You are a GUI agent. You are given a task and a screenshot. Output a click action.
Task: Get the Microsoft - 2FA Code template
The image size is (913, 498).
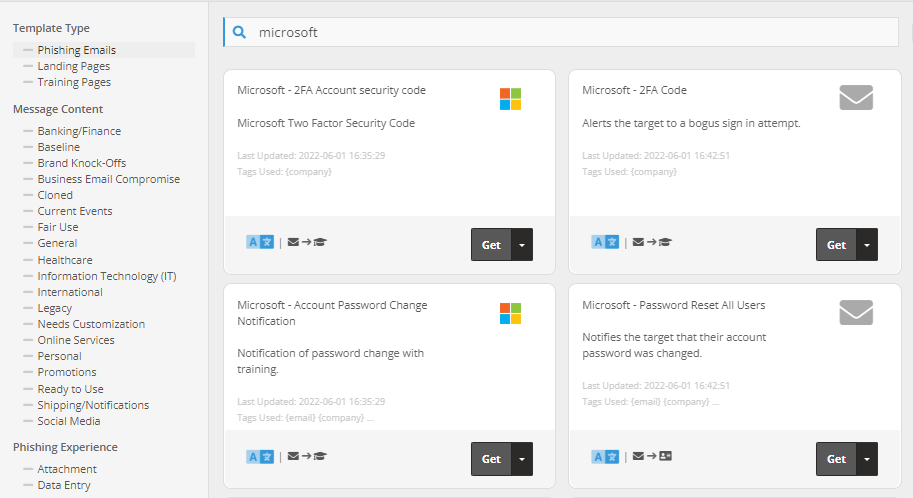click(x=836, y=245)
